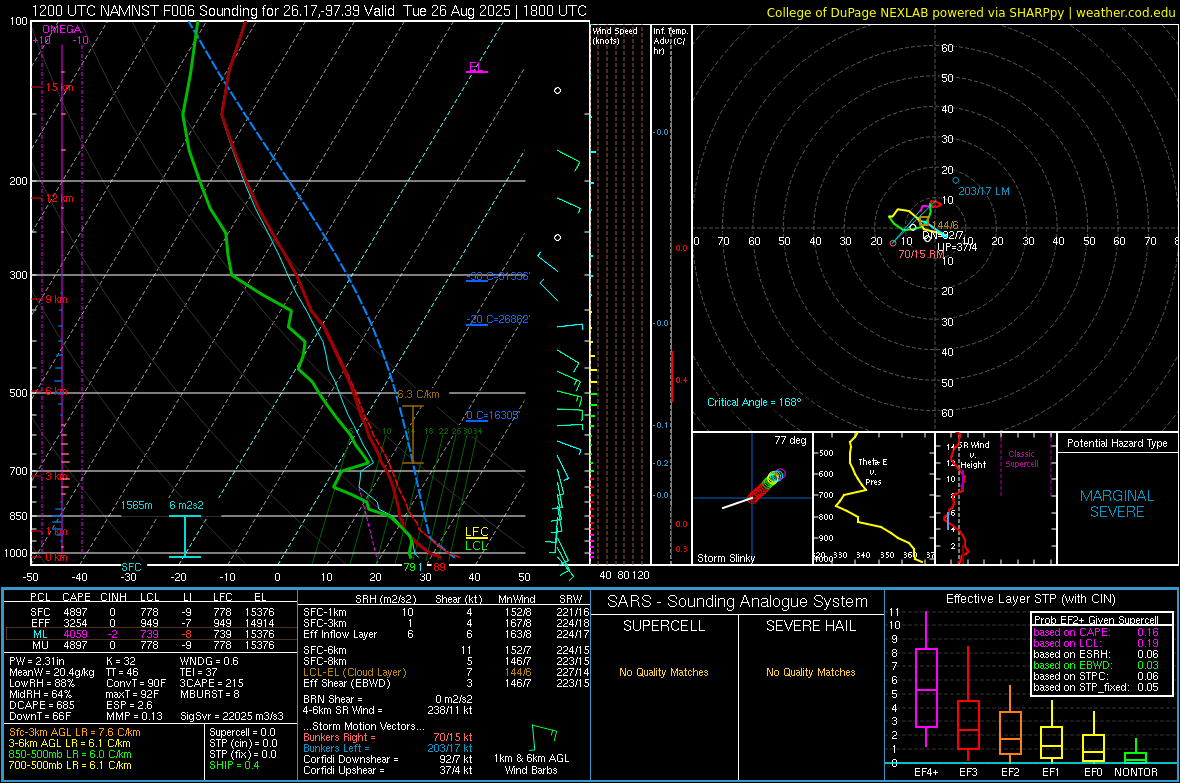The height and width of the screenshot is (783, 1180).
Task: Click the 'Corfidi Downshear' vector row
Action: (388, 759)
